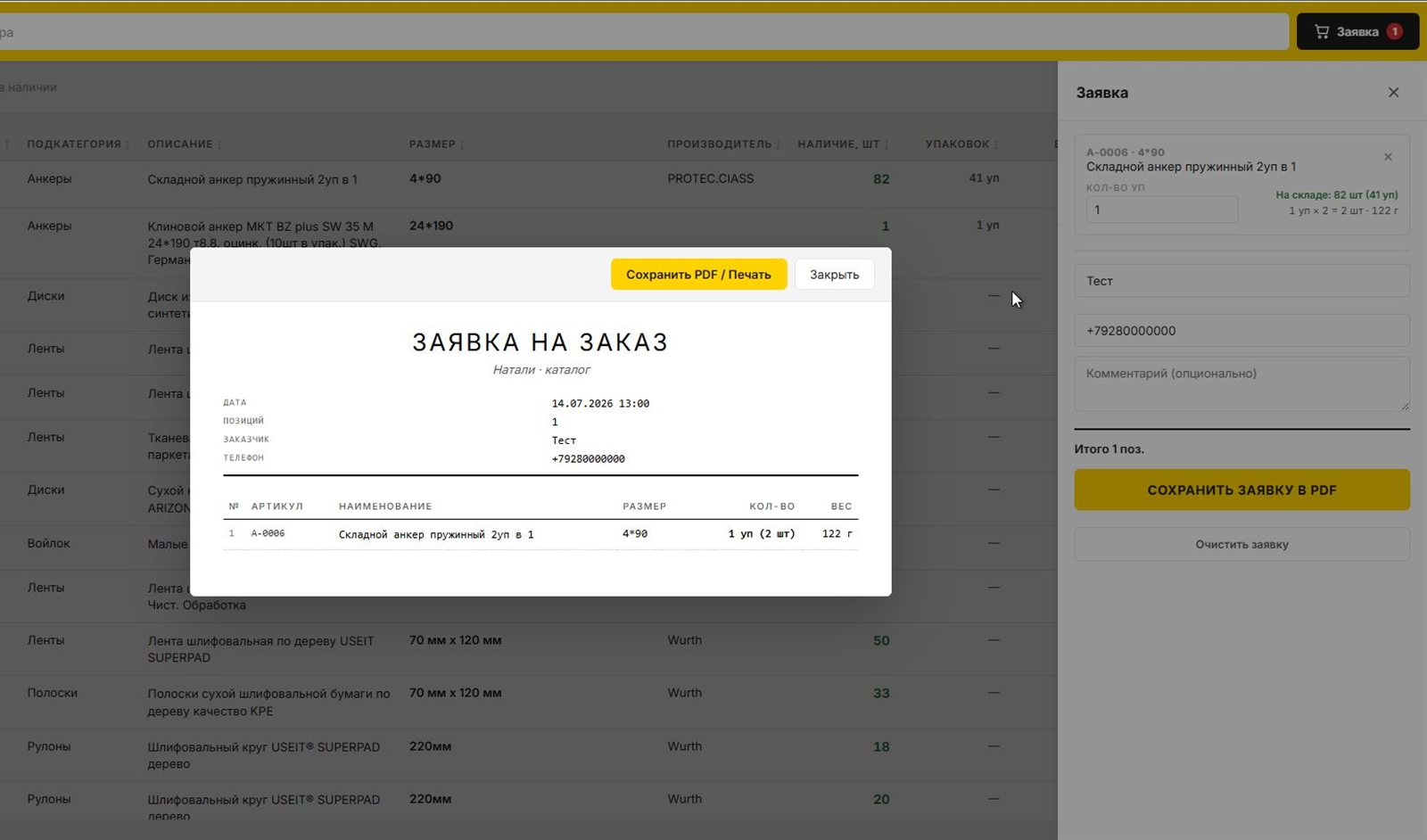Sort by Упаковок column header

(x=961, y=144)
